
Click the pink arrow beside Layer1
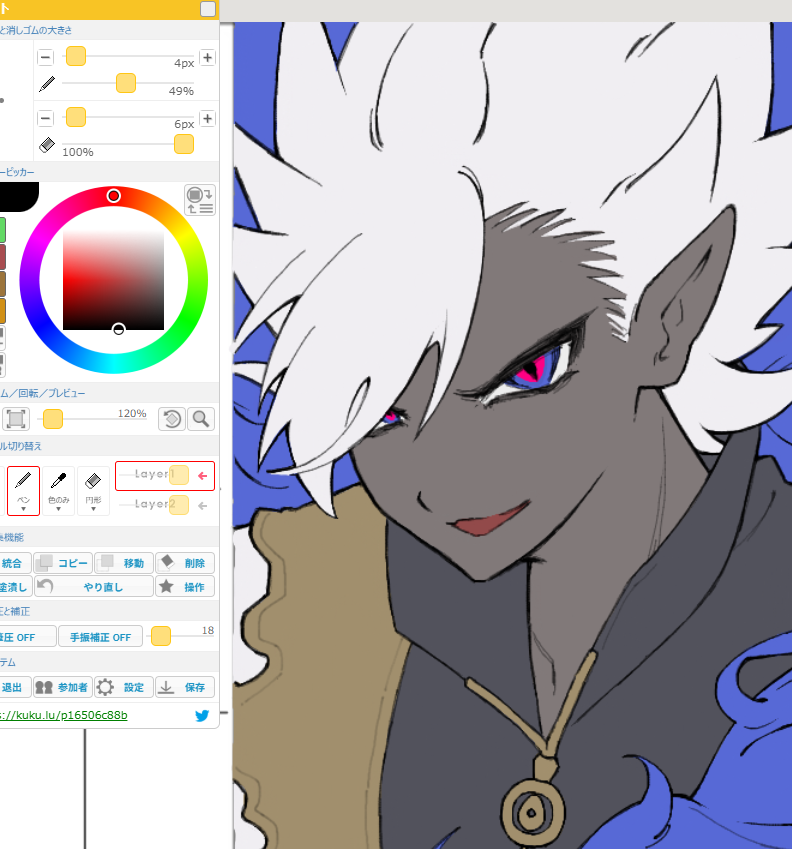202,476
